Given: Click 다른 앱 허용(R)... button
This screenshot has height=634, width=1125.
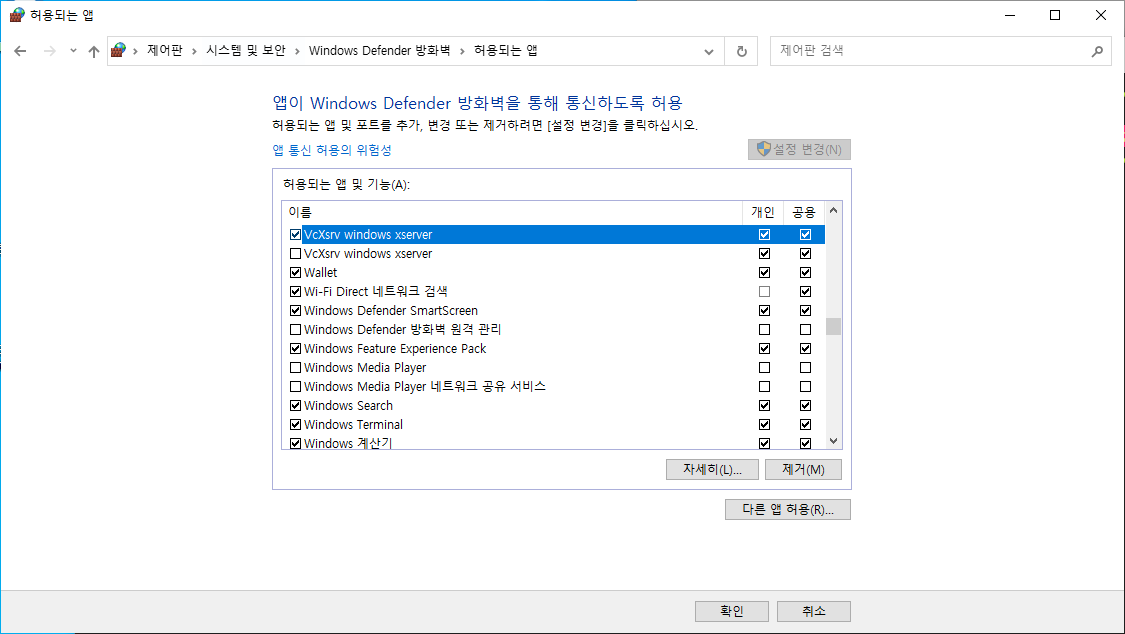Looking at the screenshot, I should tap(788, 510).
